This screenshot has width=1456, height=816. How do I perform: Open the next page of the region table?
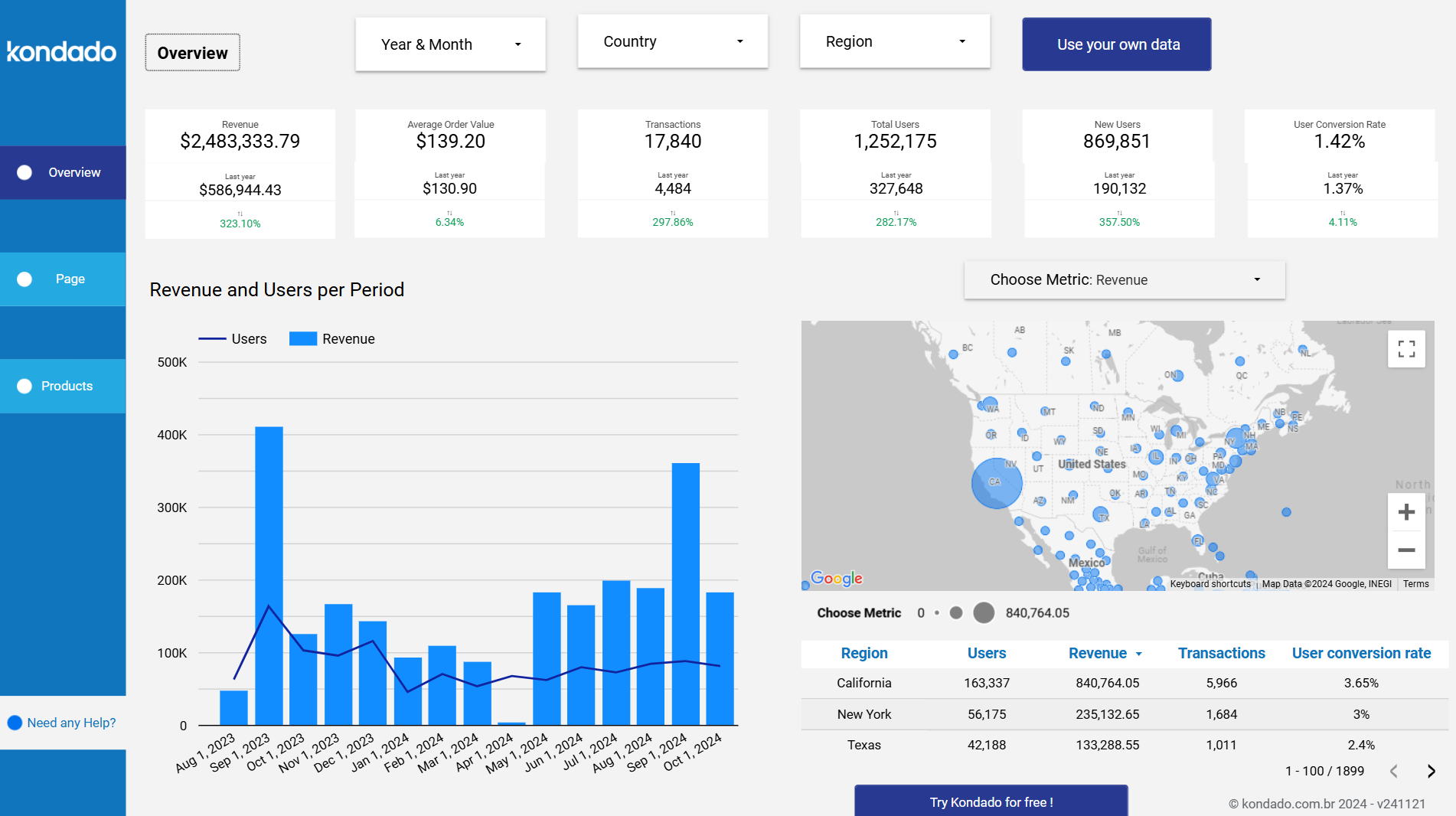tap(1428, 772)
